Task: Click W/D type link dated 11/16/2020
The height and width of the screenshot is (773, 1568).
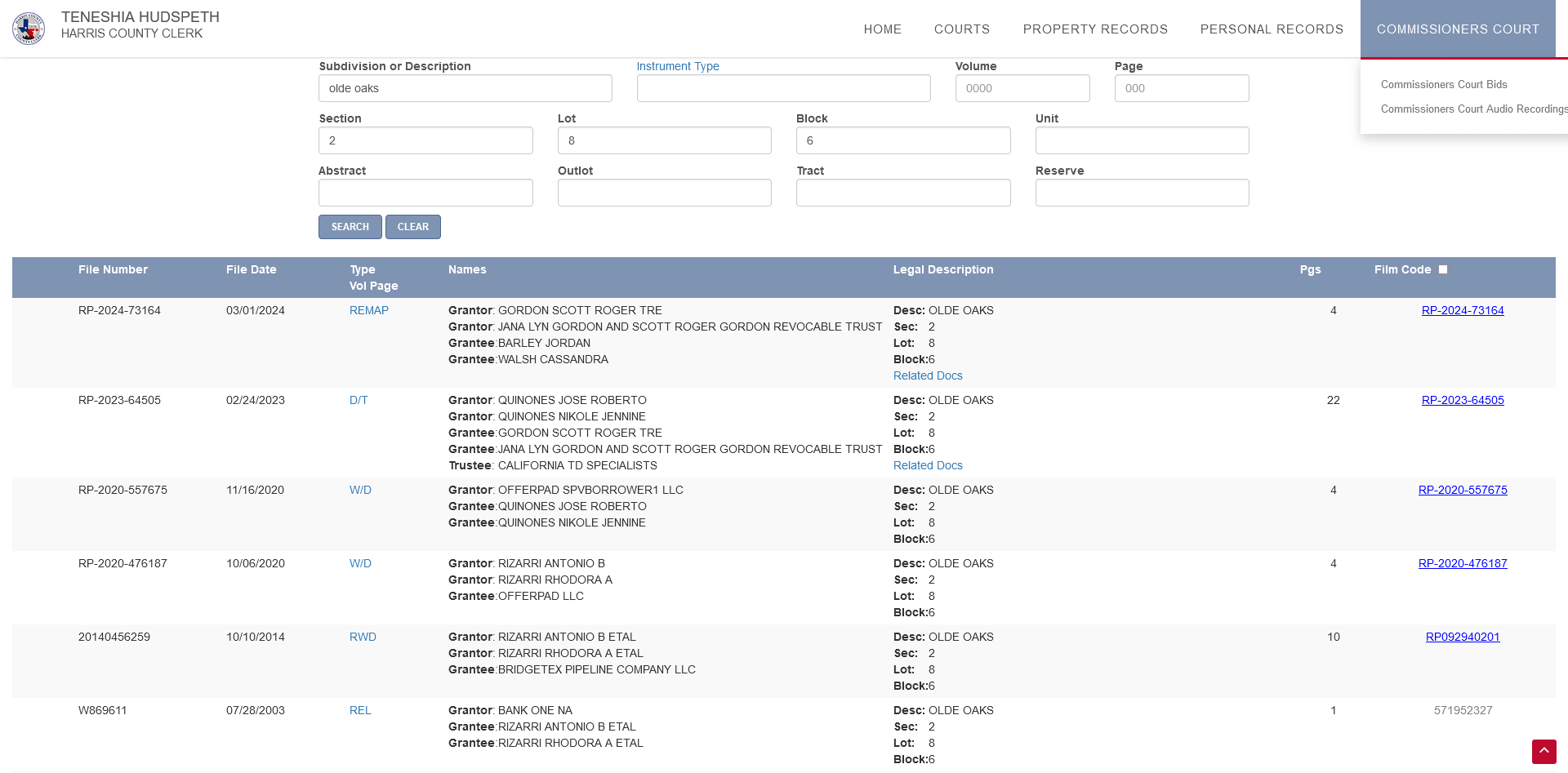Action: point(360,490)
